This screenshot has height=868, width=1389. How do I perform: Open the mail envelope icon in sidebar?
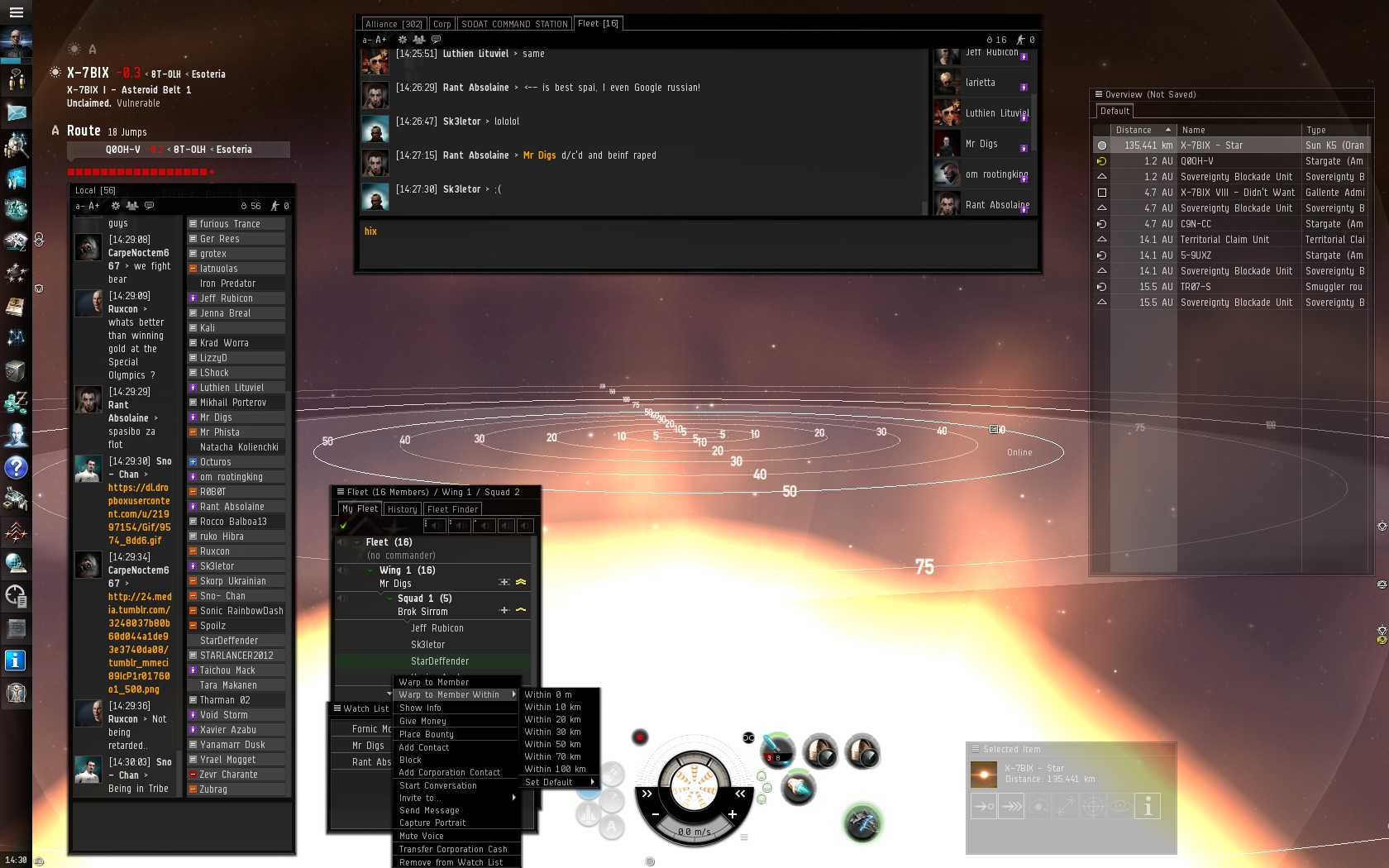coord(16,112)
